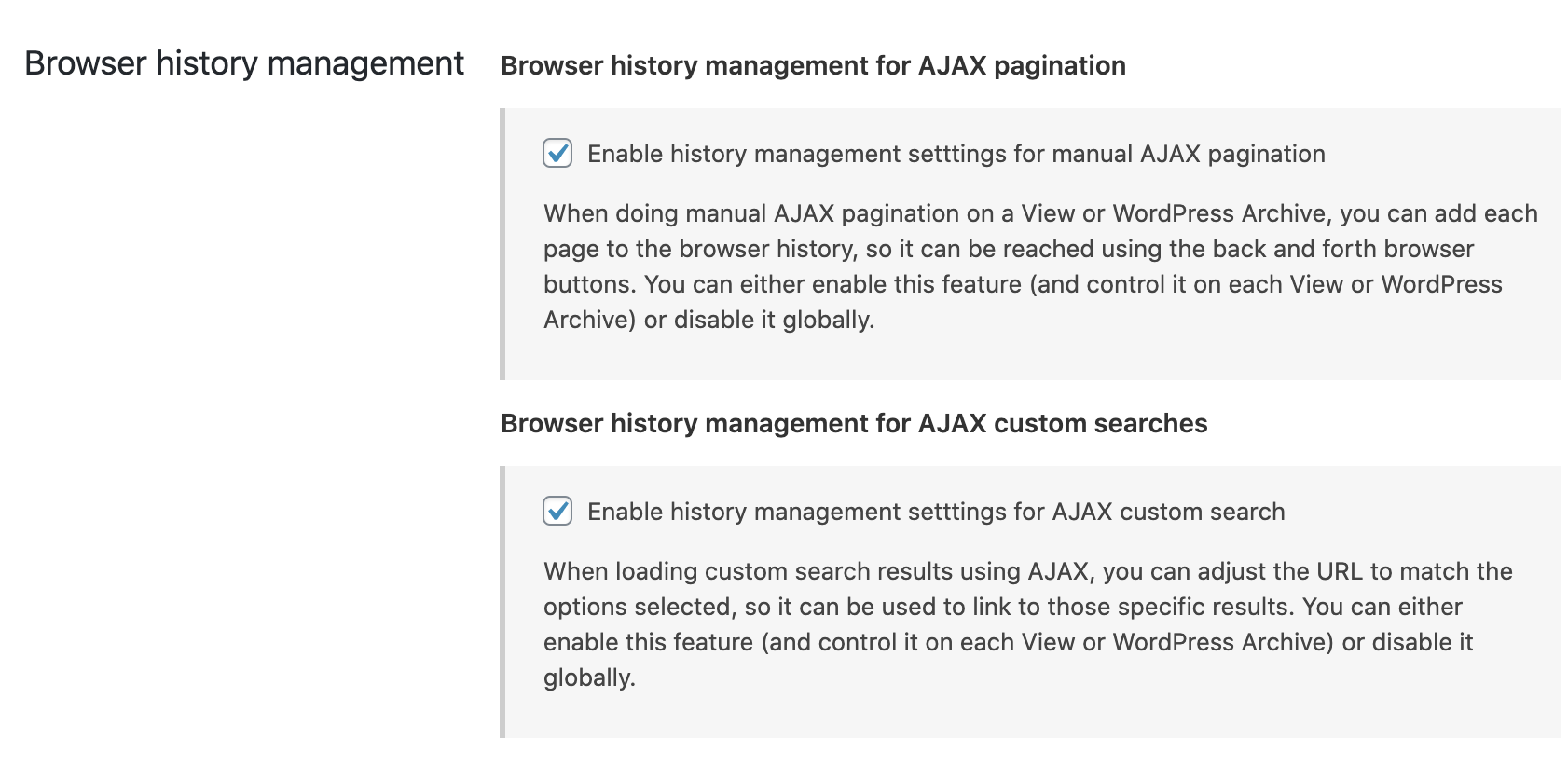1568x766 pixels.
Task: Click label 'Enable history management setttings for manual AJAX pagination'
Action: tap(956, 154)
